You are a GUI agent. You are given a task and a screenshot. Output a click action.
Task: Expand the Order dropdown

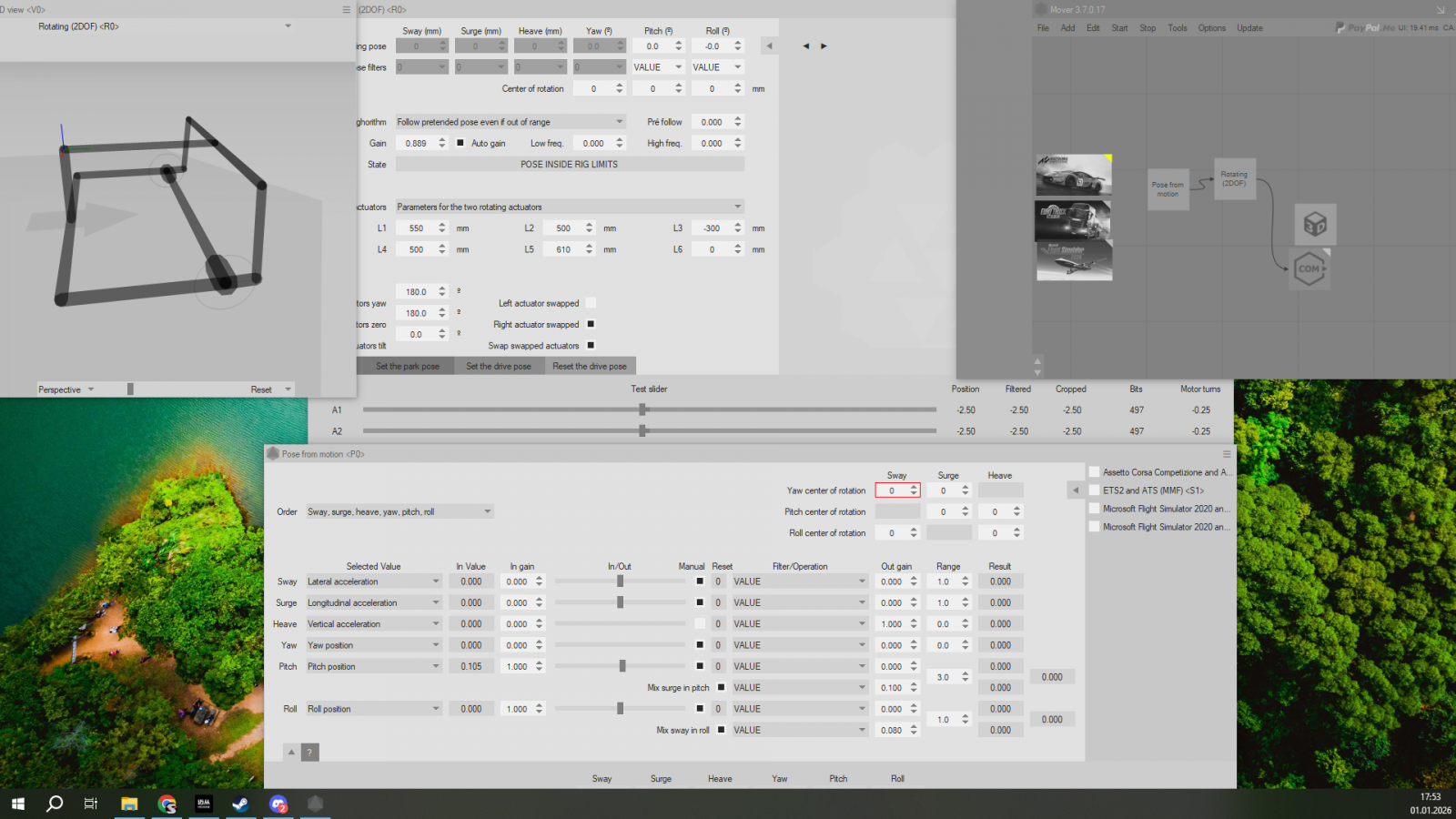(399, 511)
